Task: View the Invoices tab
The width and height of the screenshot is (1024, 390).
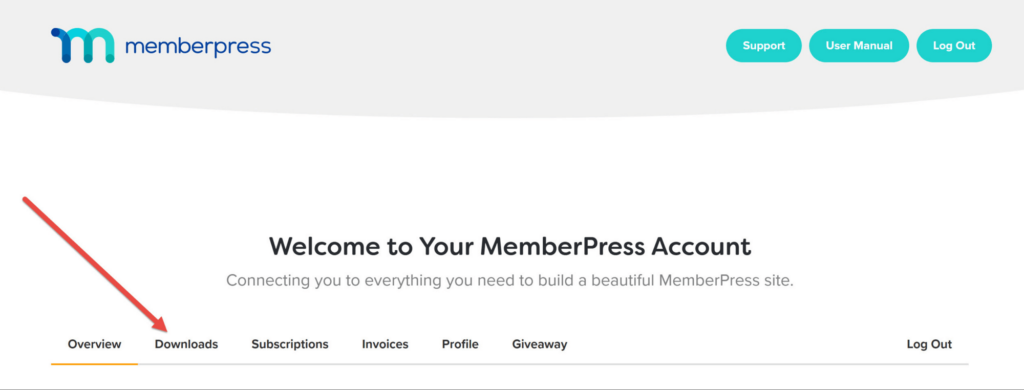Action: click(385, 344)
